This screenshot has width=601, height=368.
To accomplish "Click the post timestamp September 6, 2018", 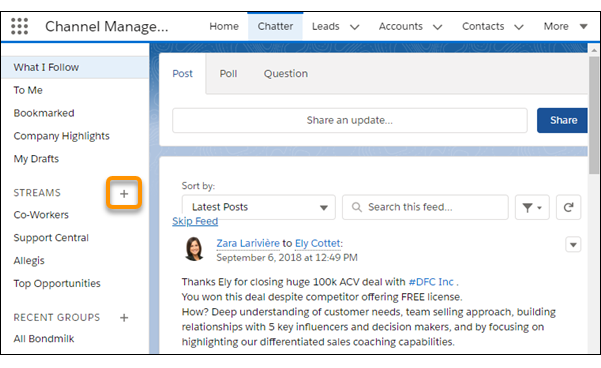I will pos(287,258).
